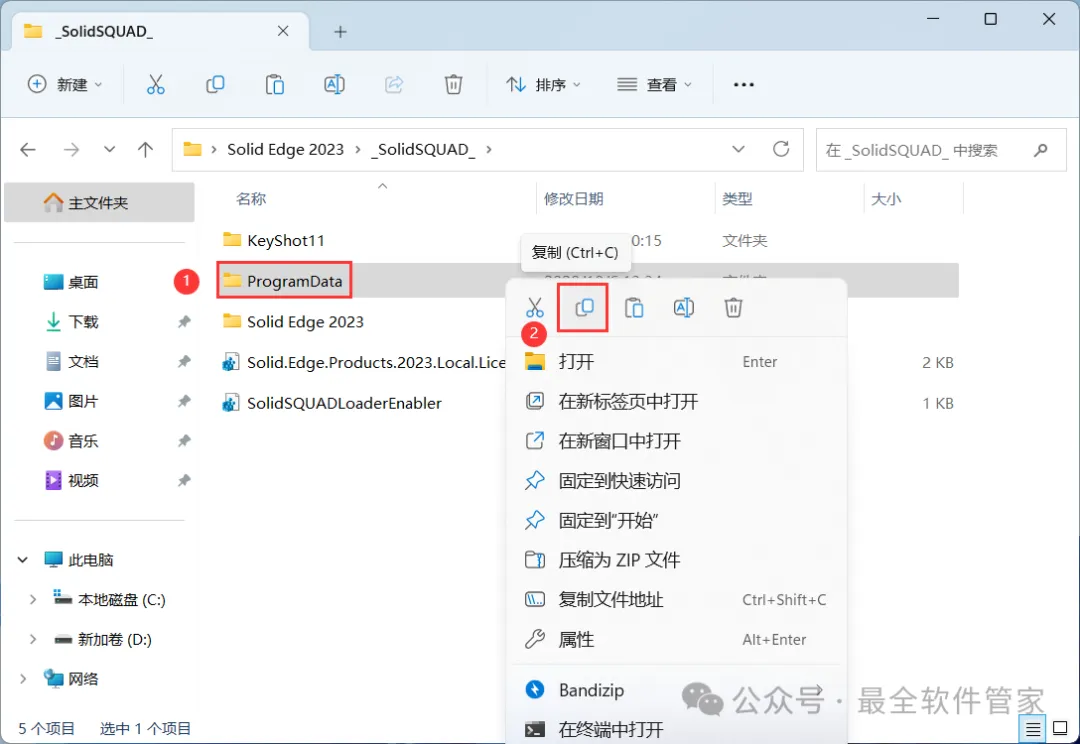Open the 查看 (View) dropdown
This screenshot has height=744, width=1080.
(654, 85)
